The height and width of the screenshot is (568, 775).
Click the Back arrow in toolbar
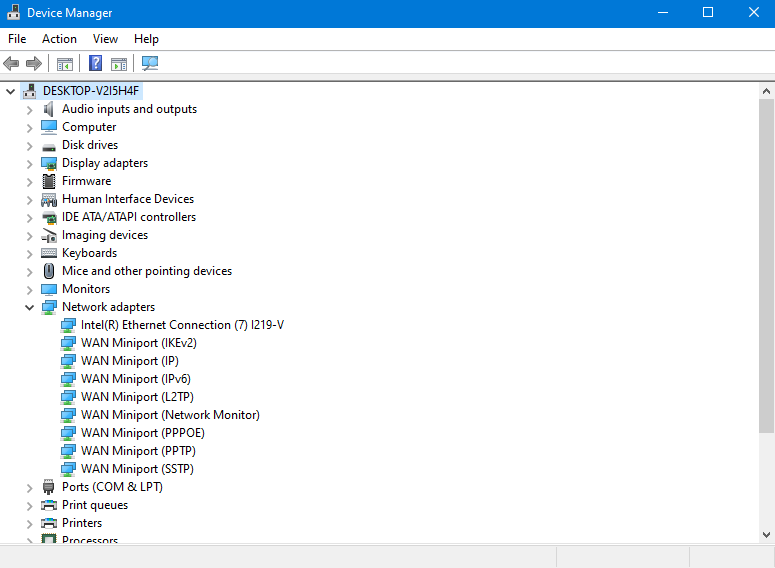[12, 63]
